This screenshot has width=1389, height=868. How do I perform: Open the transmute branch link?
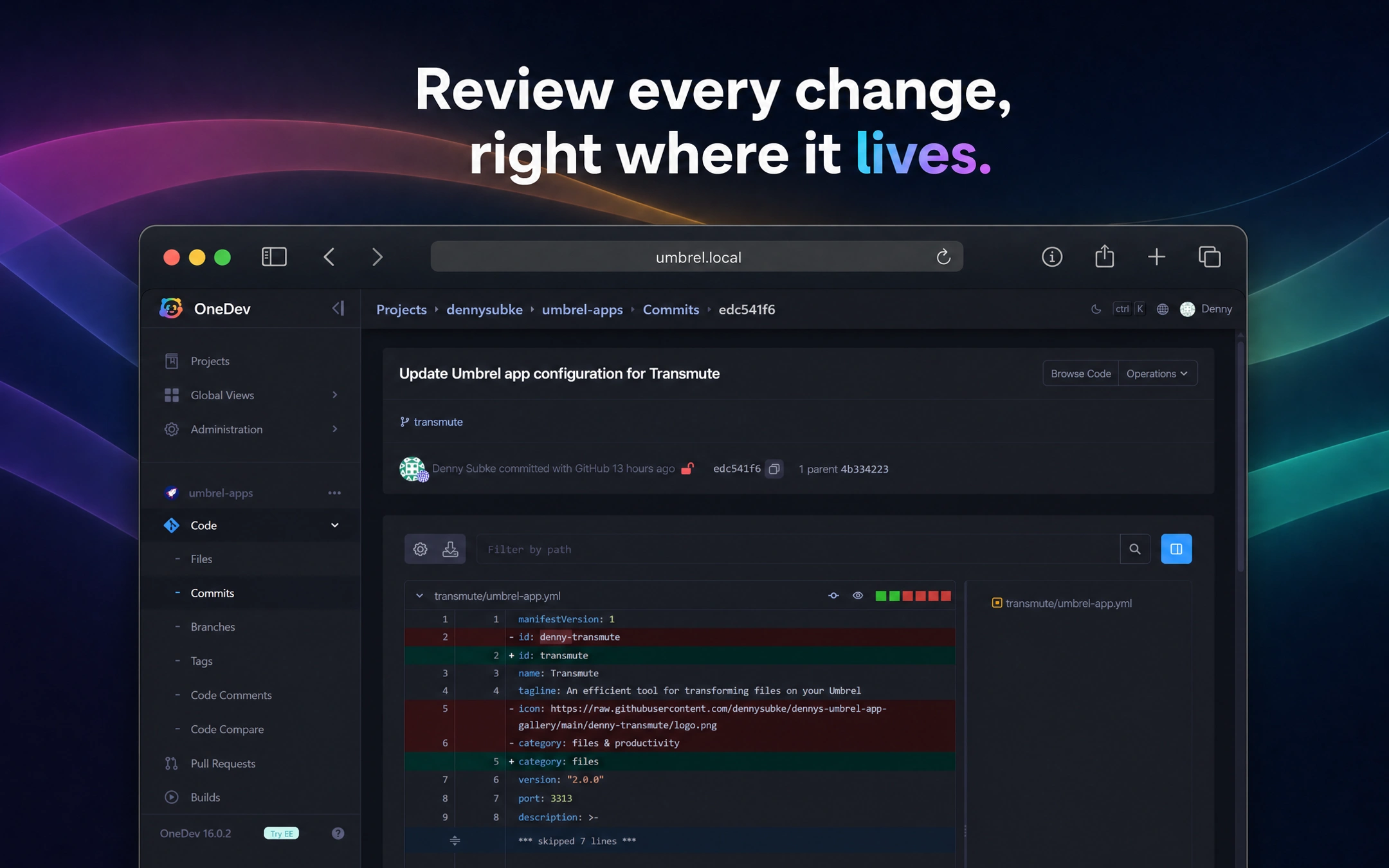[x=438, y=422]
